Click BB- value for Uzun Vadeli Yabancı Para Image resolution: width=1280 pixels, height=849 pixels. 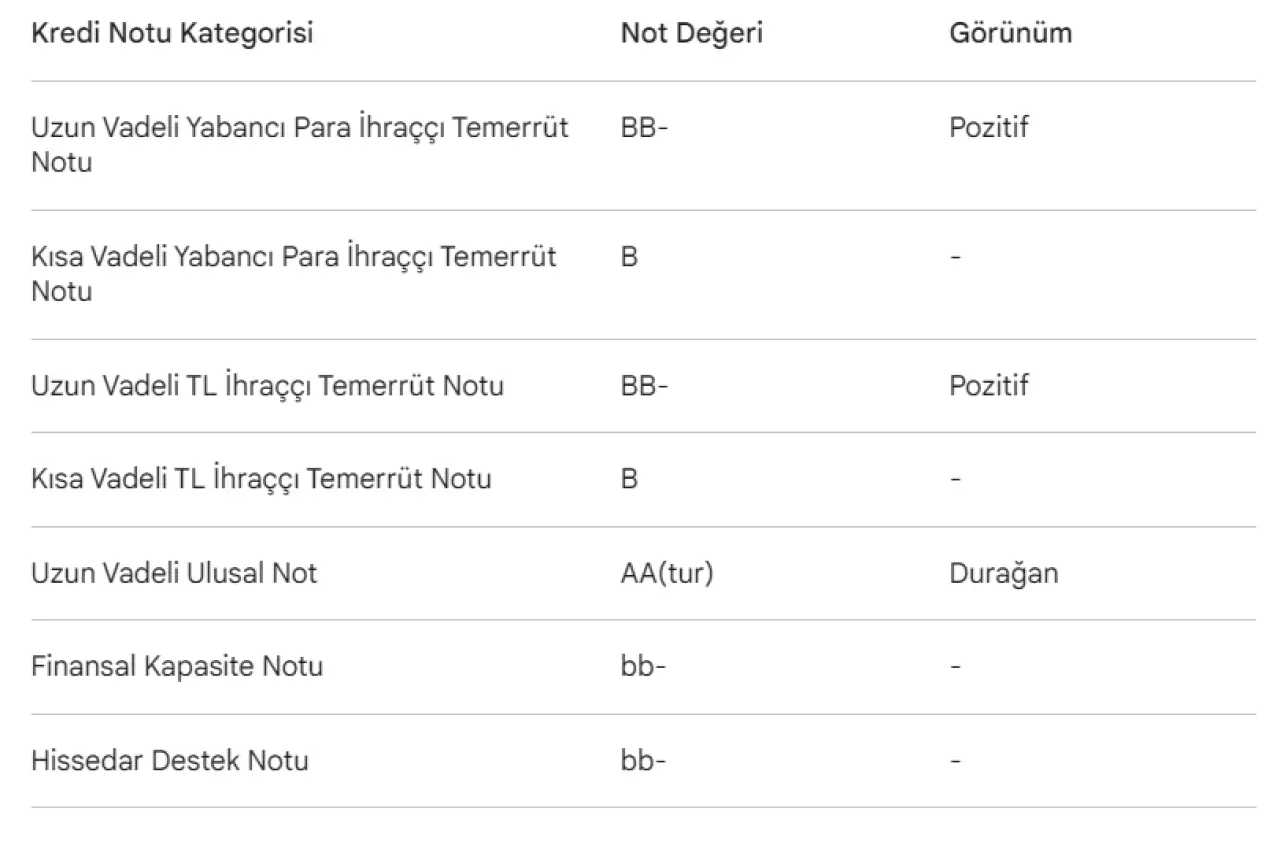(x=643, y=128)
